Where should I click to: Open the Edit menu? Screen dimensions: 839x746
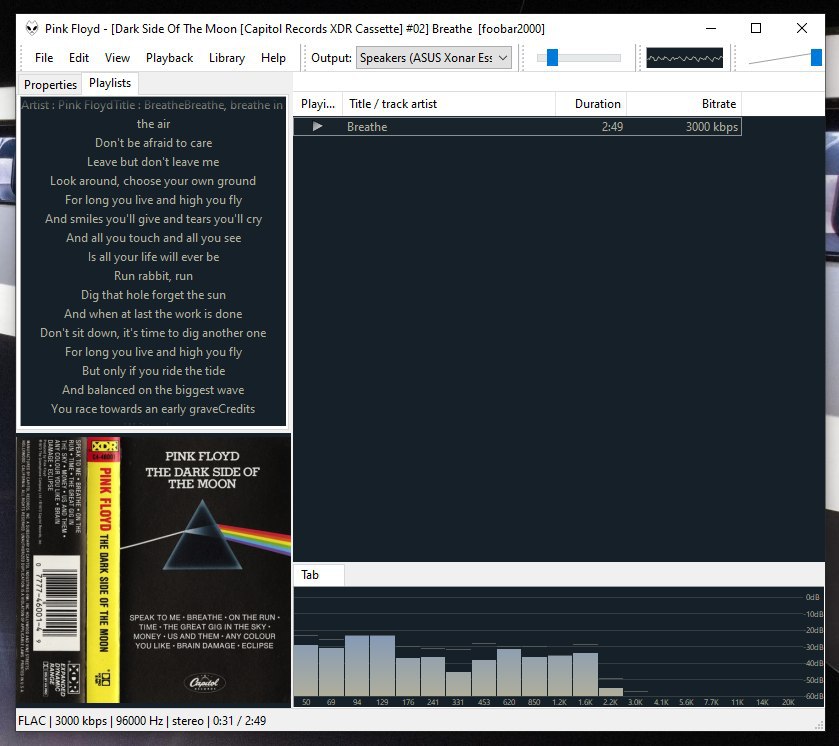pos(79,58)
